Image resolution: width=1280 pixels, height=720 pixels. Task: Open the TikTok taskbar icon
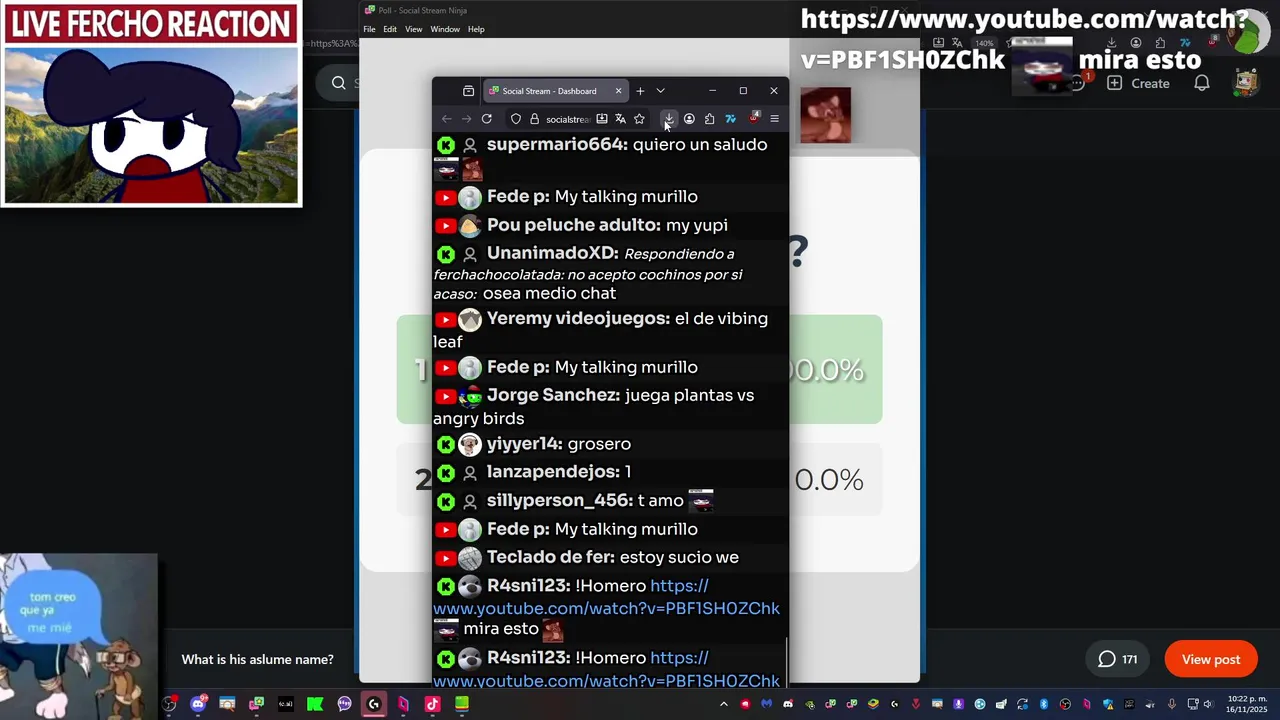[x=432, y=704]
